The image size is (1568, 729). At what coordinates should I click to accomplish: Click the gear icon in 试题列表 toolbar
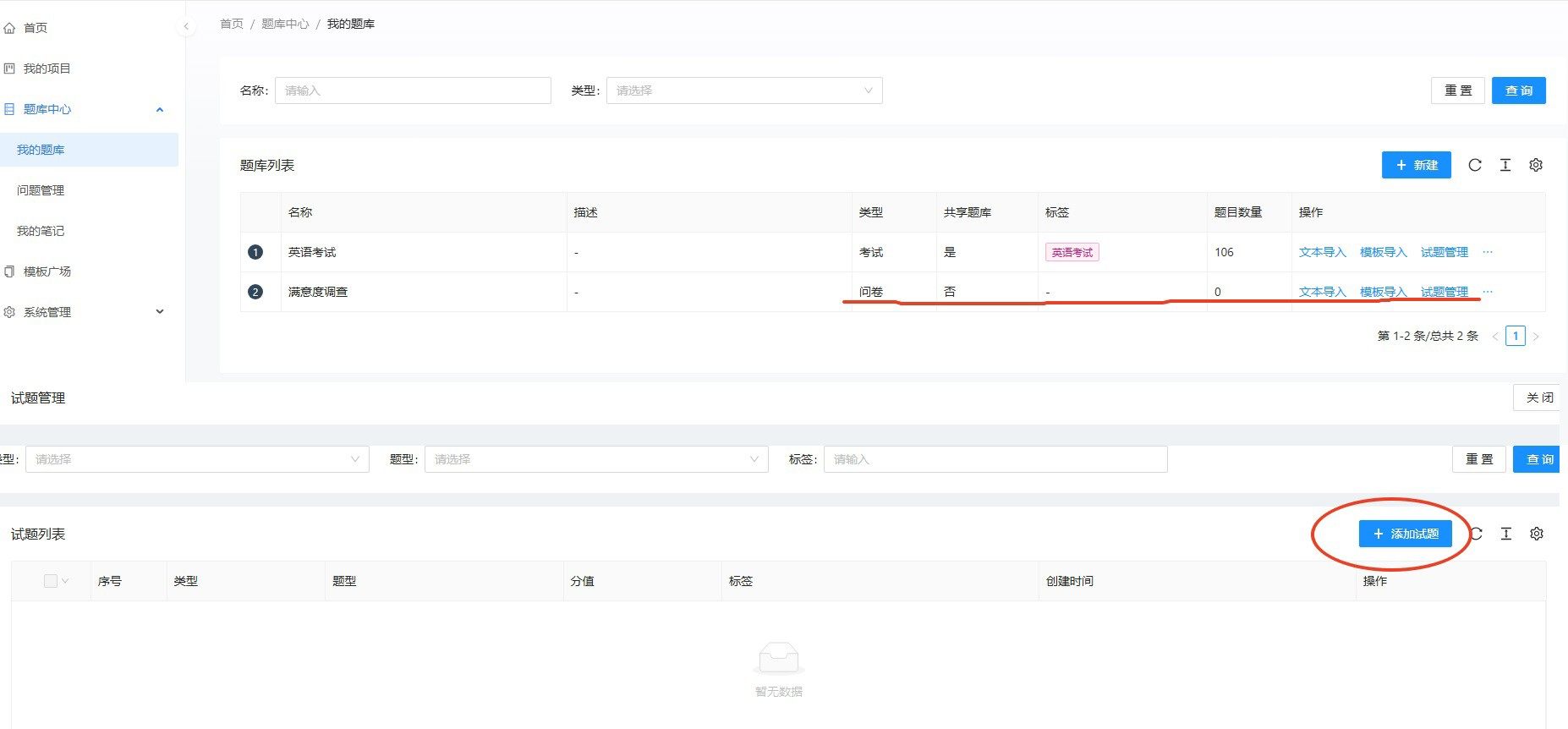tap(1537, 534)
